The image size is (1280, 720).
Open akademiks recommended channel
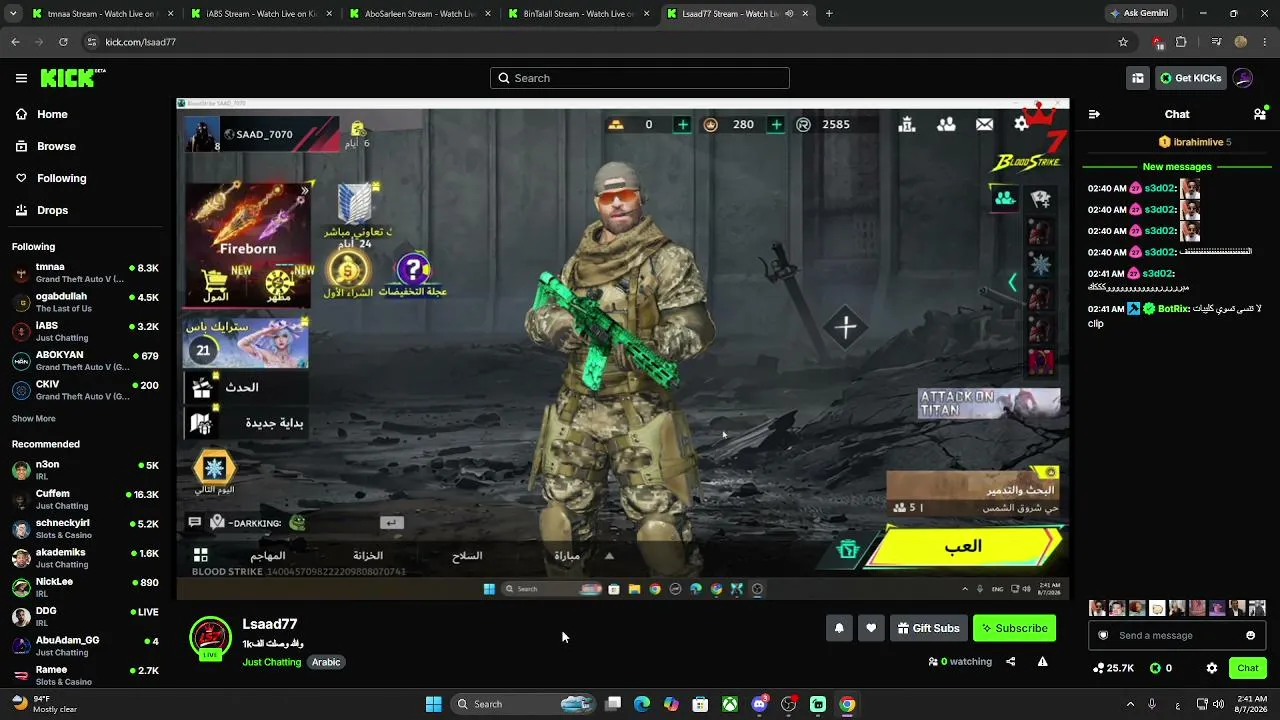coord(85,558)
